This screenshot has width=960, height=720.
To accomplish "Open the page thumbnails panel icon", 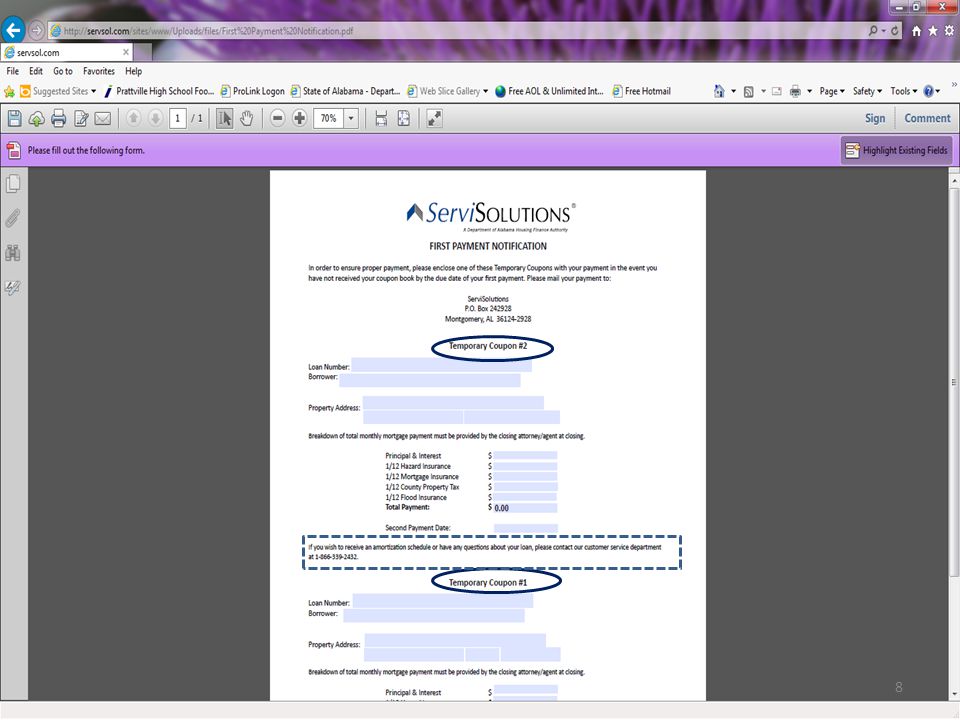I will point(13,184).
